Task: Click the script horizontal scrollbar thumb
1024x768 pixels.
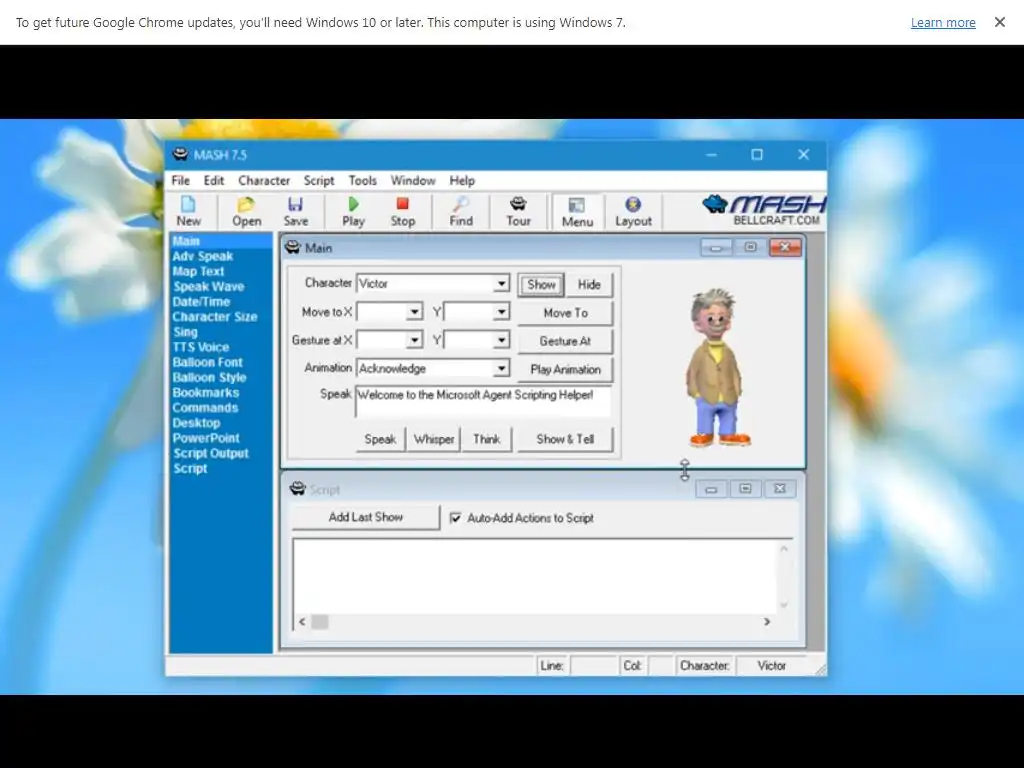Action: point(319,622)
